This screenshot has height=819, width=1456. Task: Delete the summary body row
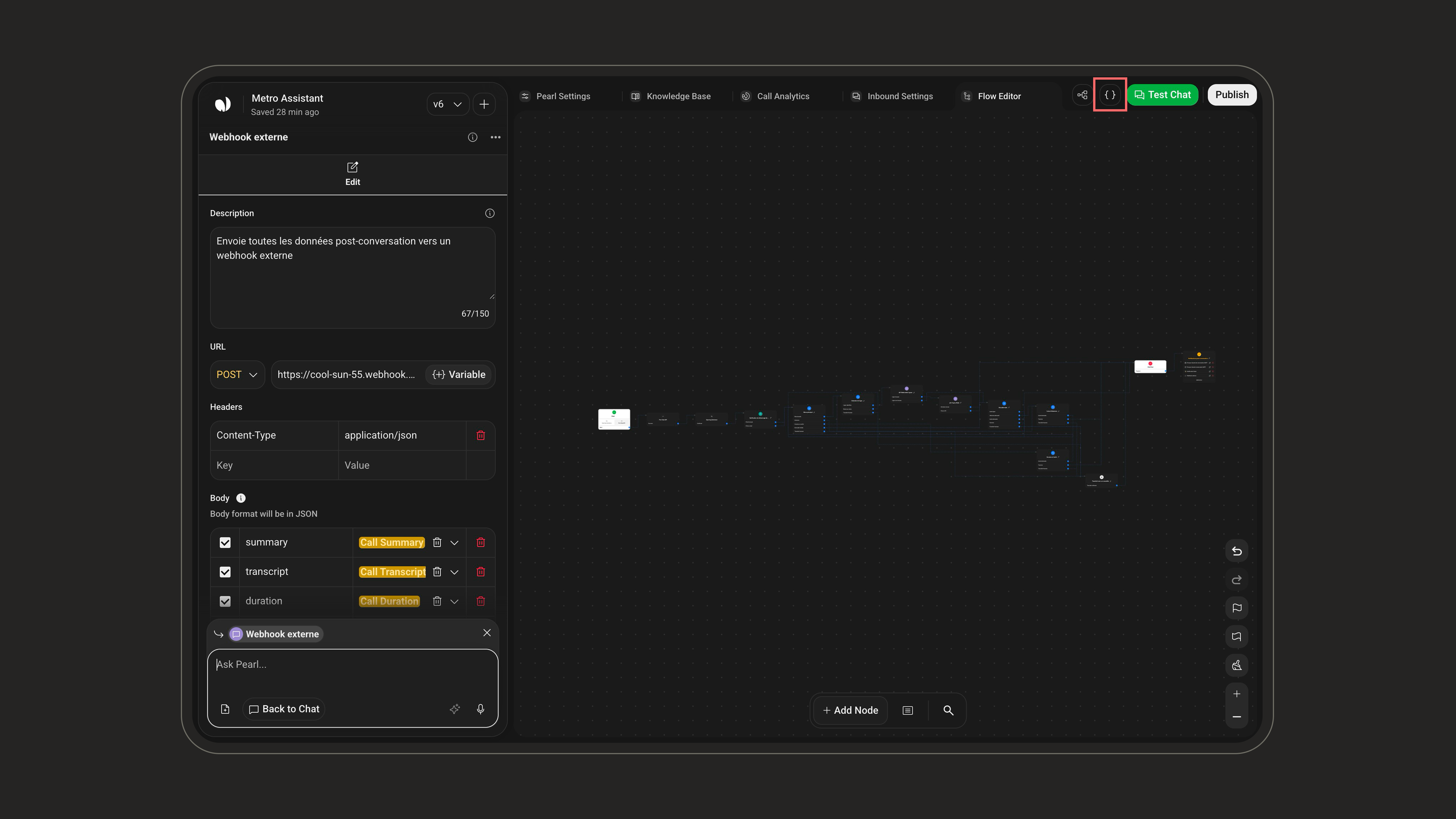[481, 543]
